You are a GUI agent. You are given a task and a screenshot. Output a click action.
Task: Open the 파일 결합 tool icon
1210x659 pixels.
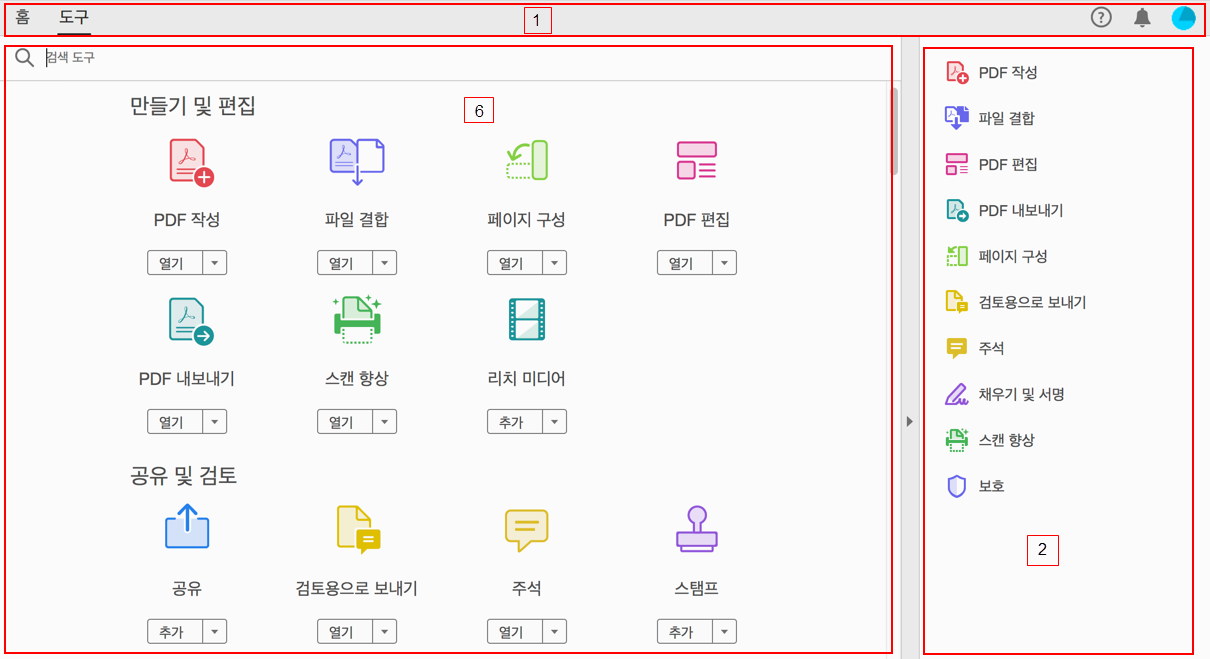click(x=356, y=162)
